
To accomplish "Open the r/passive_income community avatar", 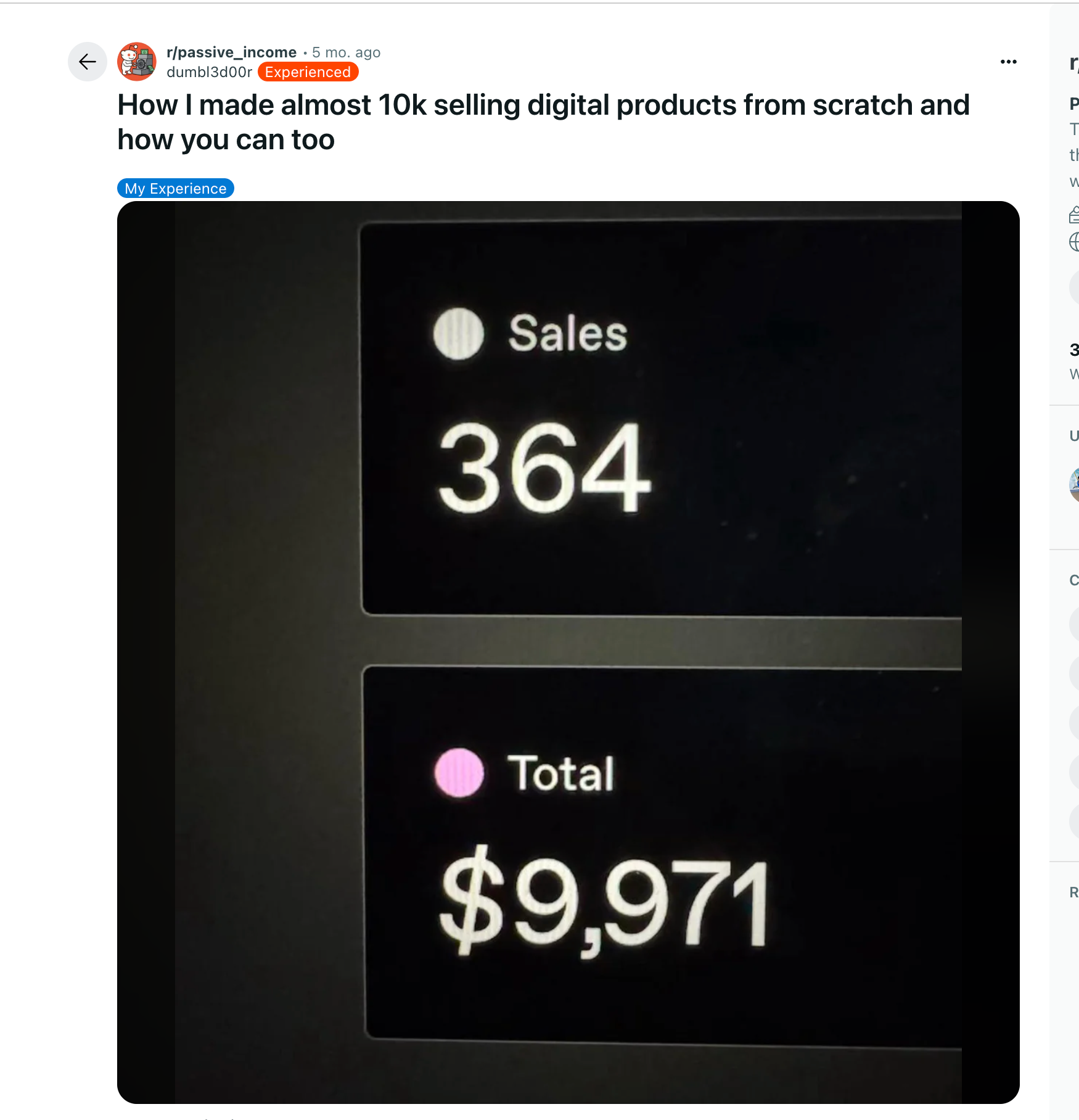I will coord(137,62).
